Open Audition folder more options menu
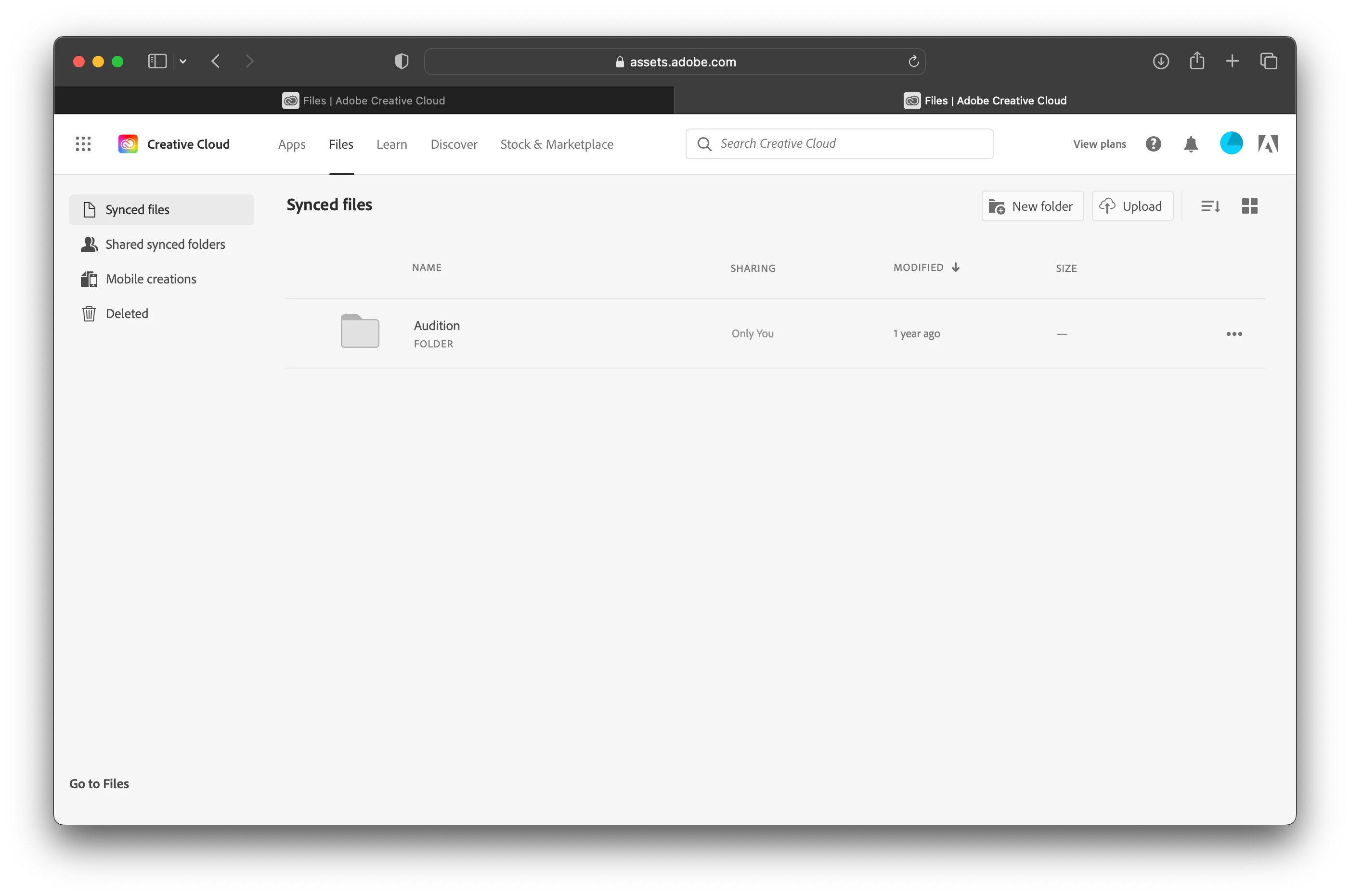Screen dimensions: 1350x896 (1233, 334)
